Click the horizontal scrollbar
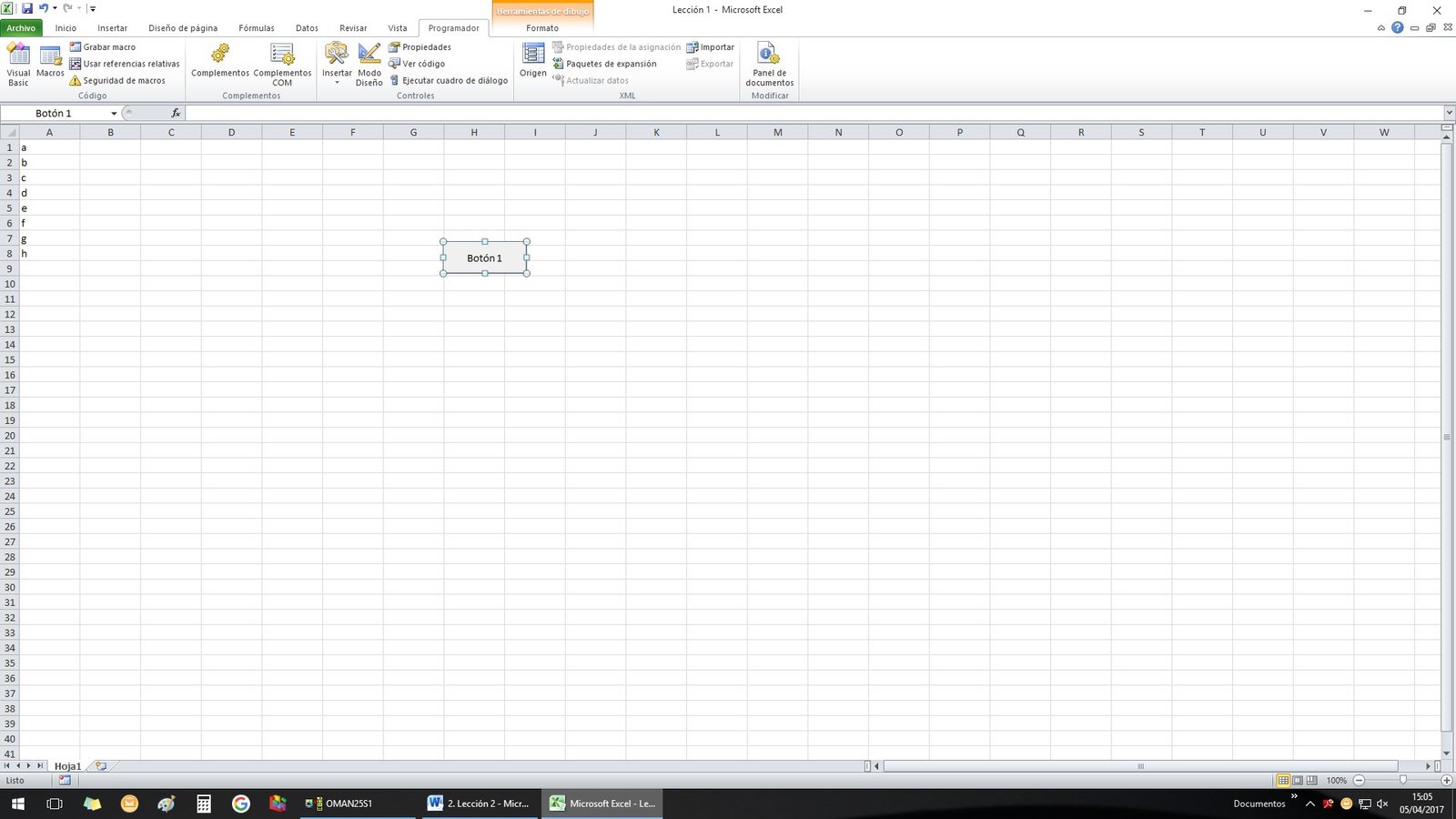This screenshot has width=1456, height=819. pyautogui.click(x=1140, y=766)
